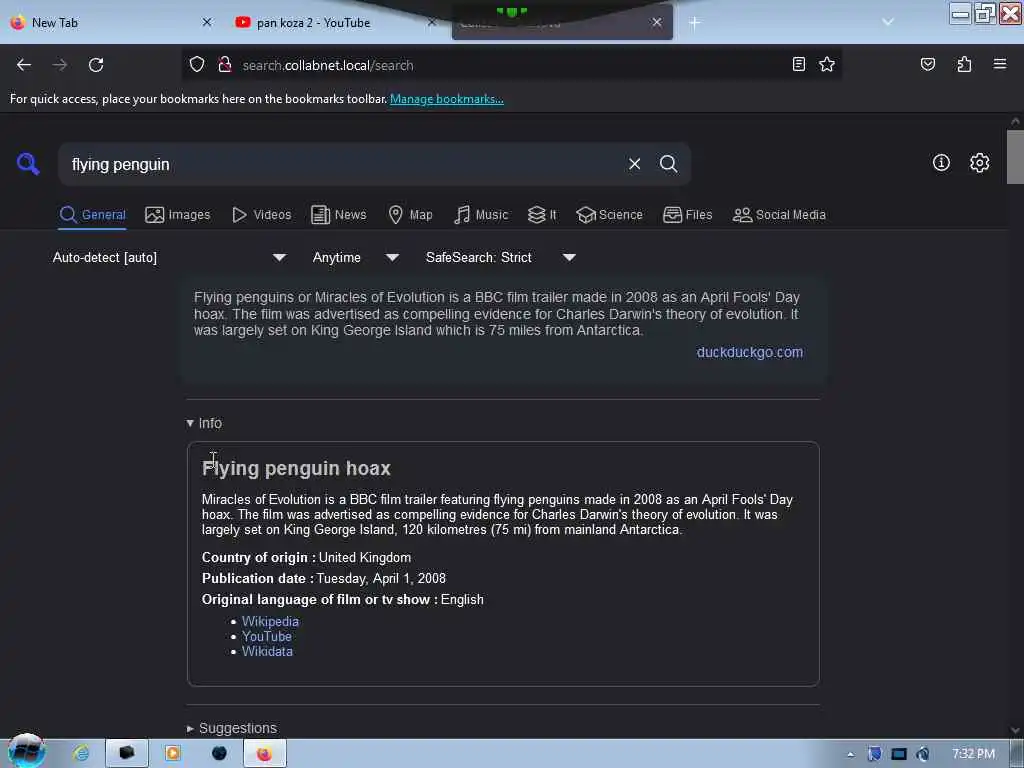Image resolution: width=1024 pixels, height=768 pixels.
Task: Open the extensions puzzle icon
Action: (x=964, y=64)
